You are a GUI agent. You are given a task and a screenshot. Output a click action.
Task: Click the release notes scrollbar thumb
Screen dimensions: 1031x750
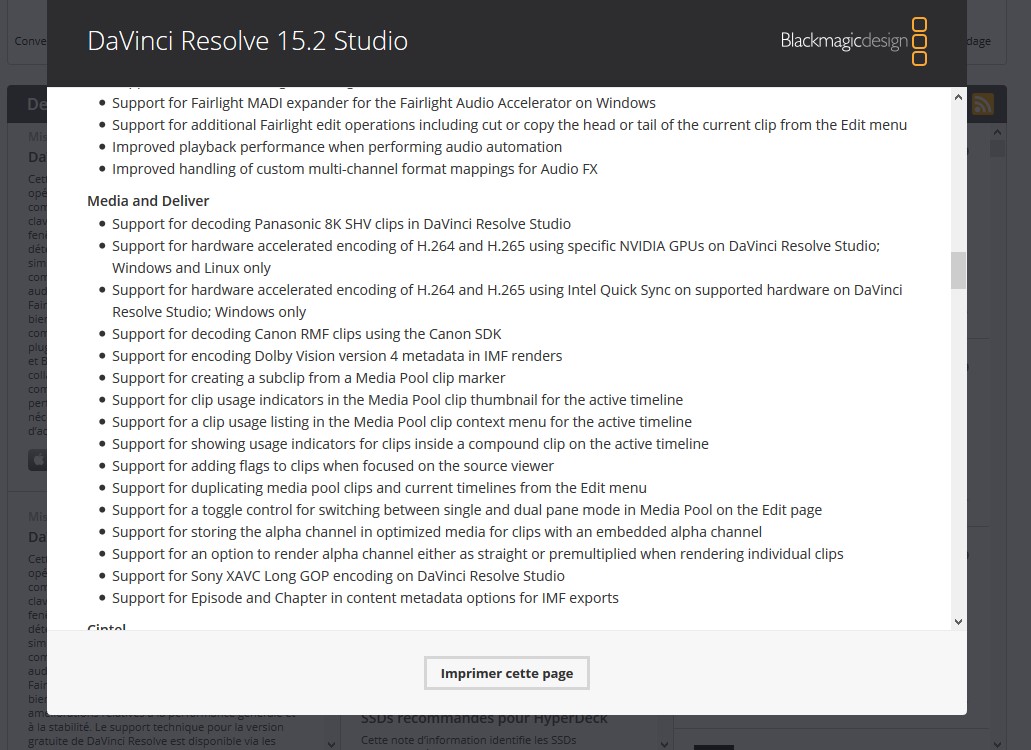click(958, 270)
